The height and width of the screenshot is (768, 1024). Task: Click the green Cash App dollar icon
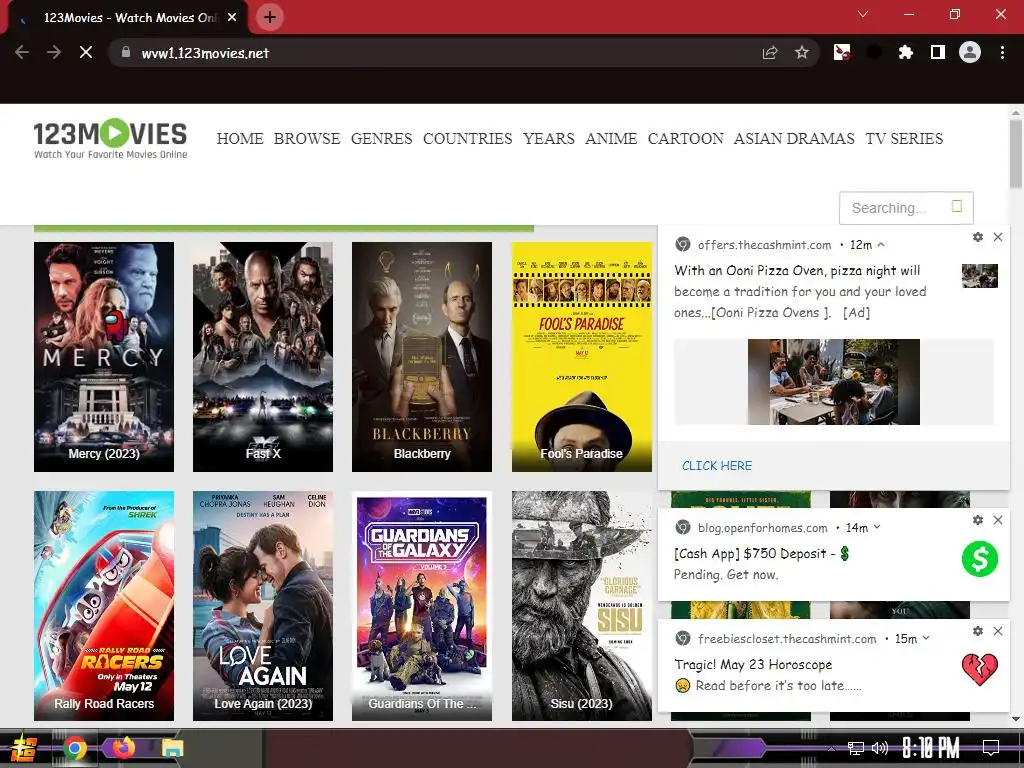click(980, 559)
